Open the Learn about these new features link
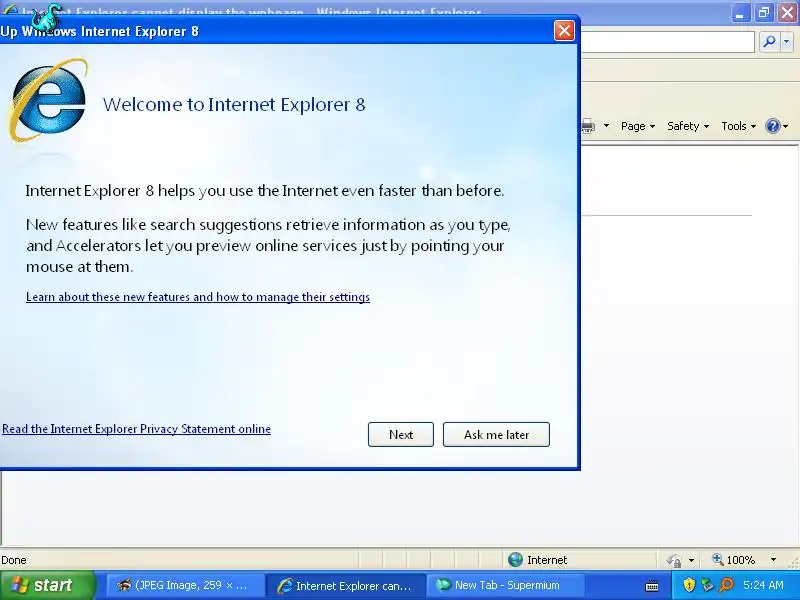 pos(198,297)
